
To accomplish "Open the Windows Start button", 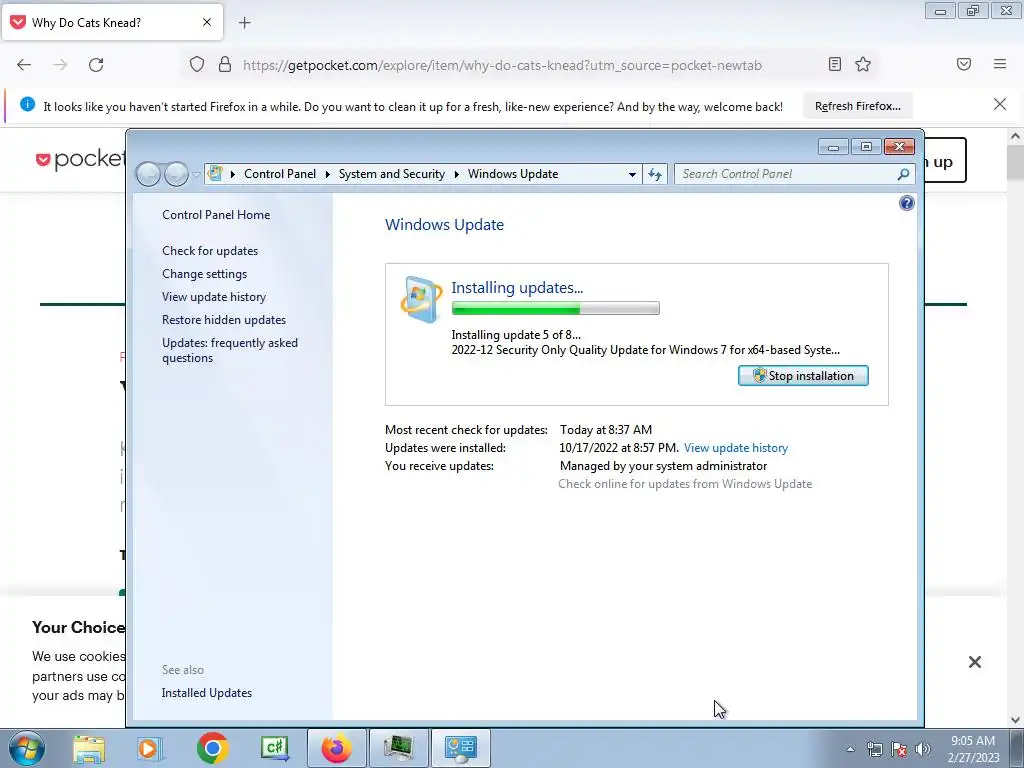I will click(26, 748).
